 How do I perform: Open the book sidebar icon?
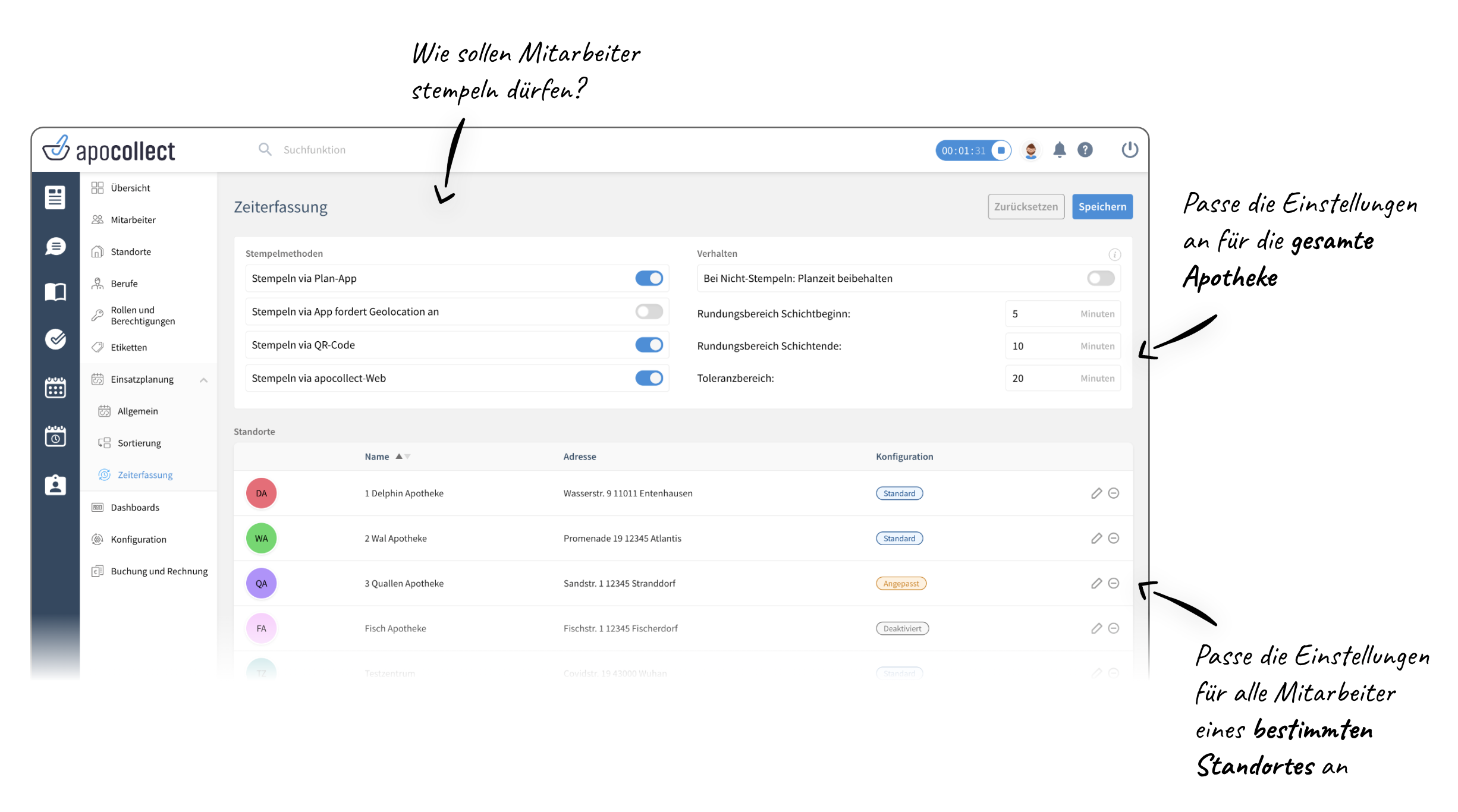coord(55,292)
